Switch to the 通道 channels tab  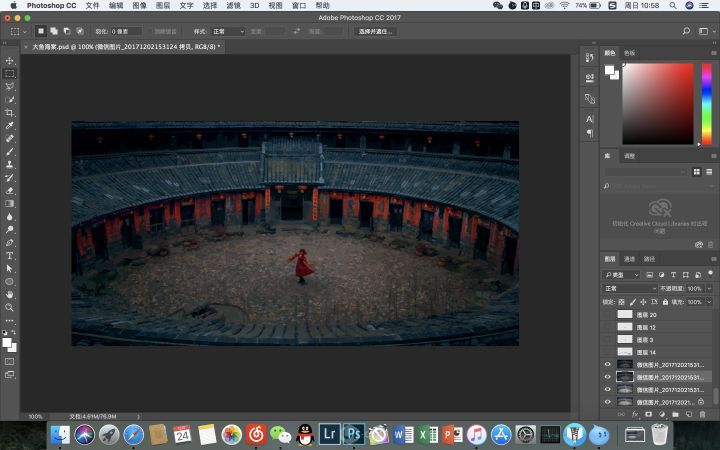tap(629, 259)
